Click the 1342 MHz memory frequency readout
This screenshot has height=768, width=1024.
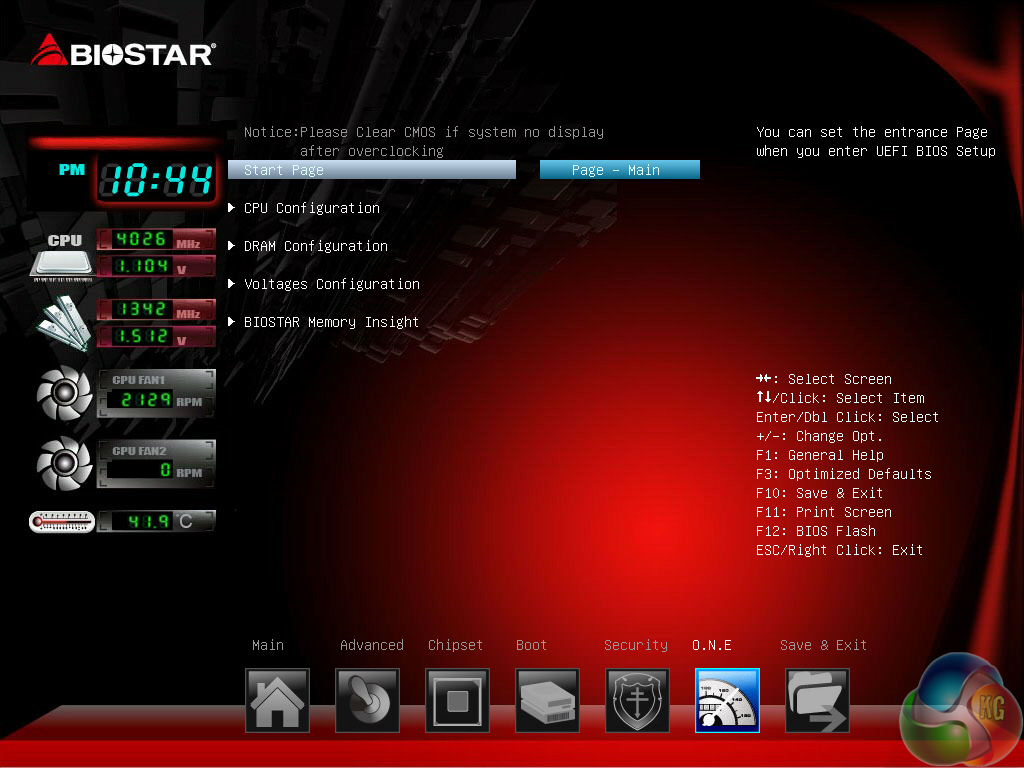tap(156, 310)
